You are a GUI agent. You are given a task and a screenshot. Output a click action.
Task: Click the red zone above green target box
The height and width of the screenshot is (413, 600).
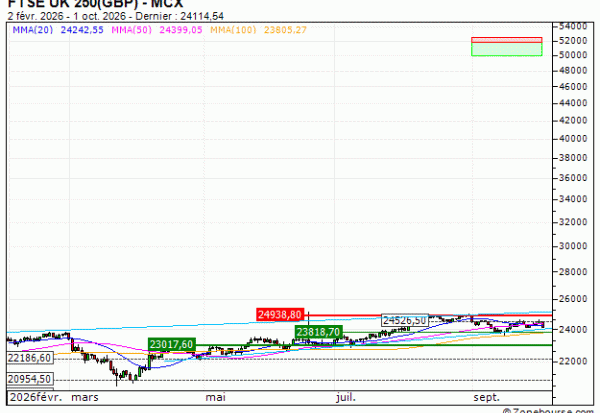tap(507, 40)
